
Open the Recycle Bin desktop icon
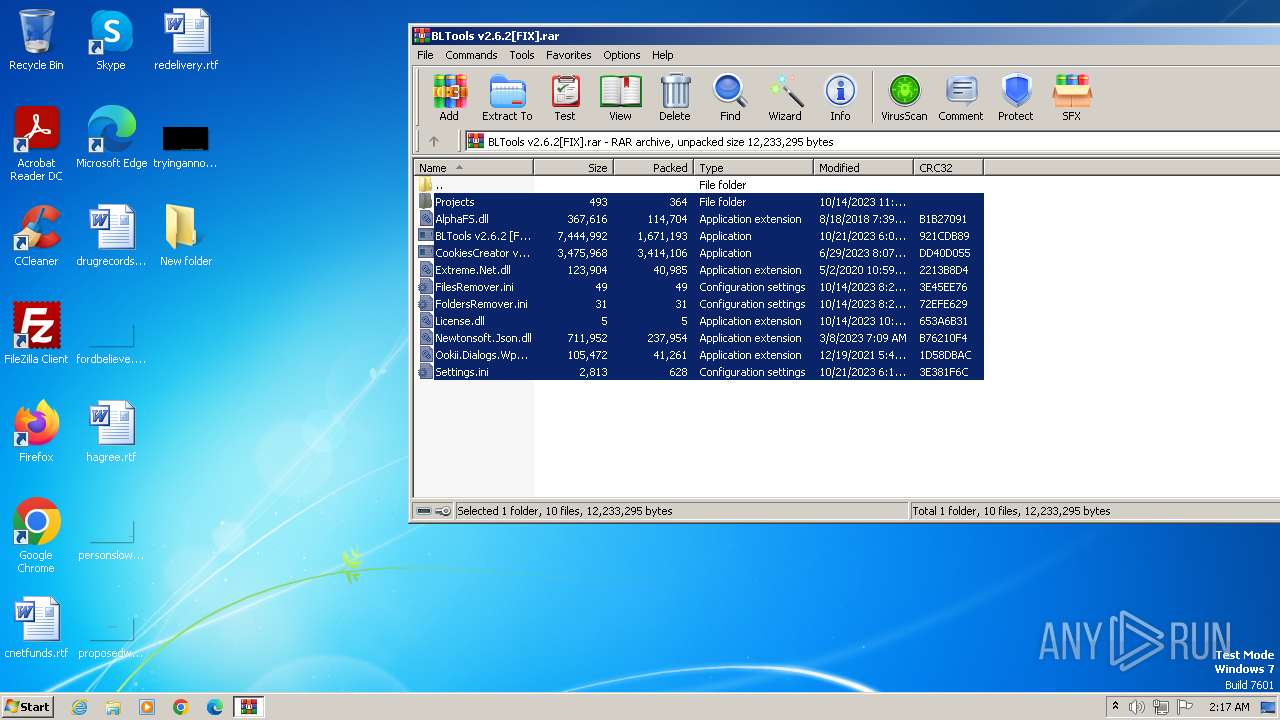pyautogui.click(x=36, y=40)
